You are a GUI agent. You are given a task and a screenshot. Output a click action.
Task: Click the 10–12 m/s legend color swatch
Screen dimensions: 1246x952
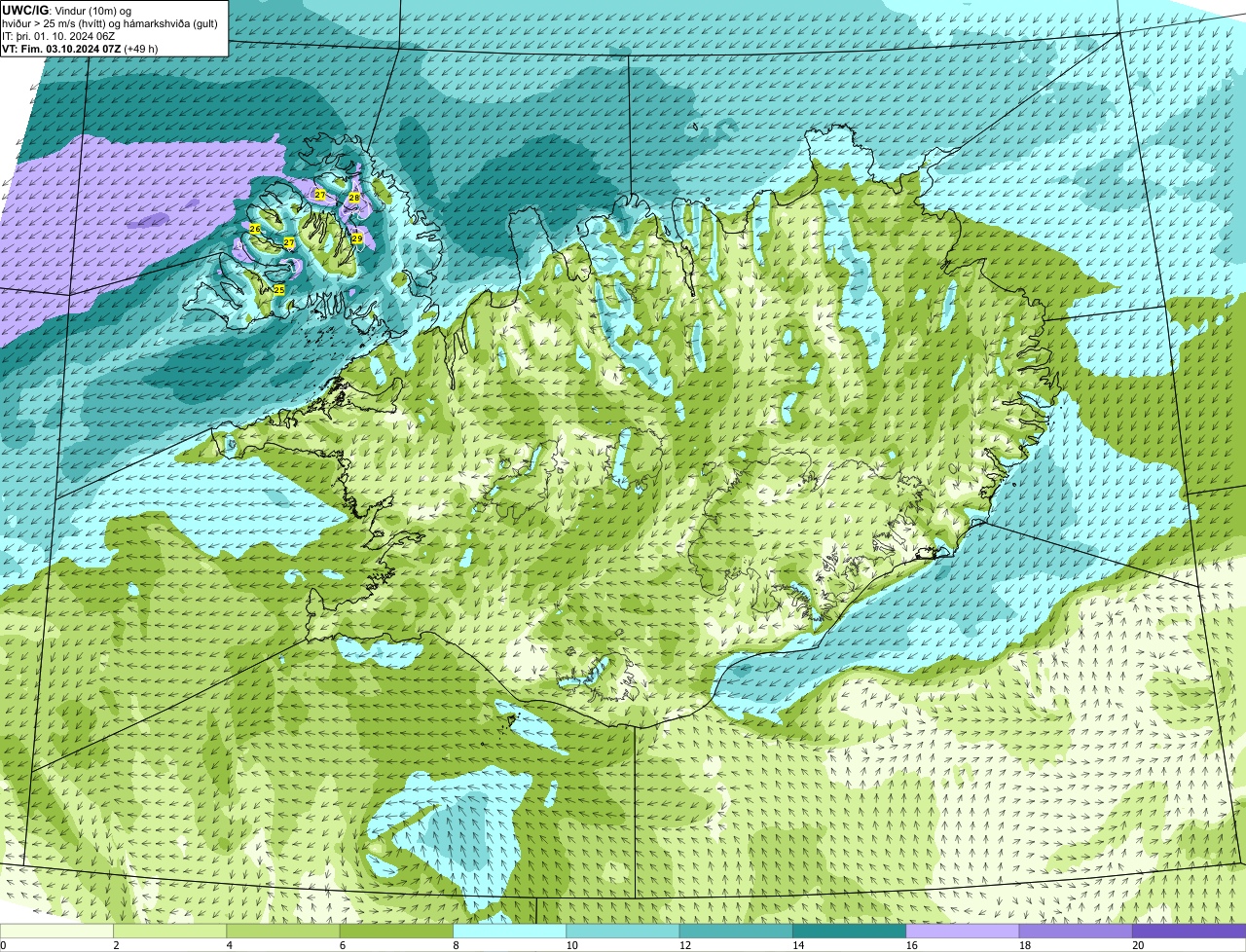(622, 931)
